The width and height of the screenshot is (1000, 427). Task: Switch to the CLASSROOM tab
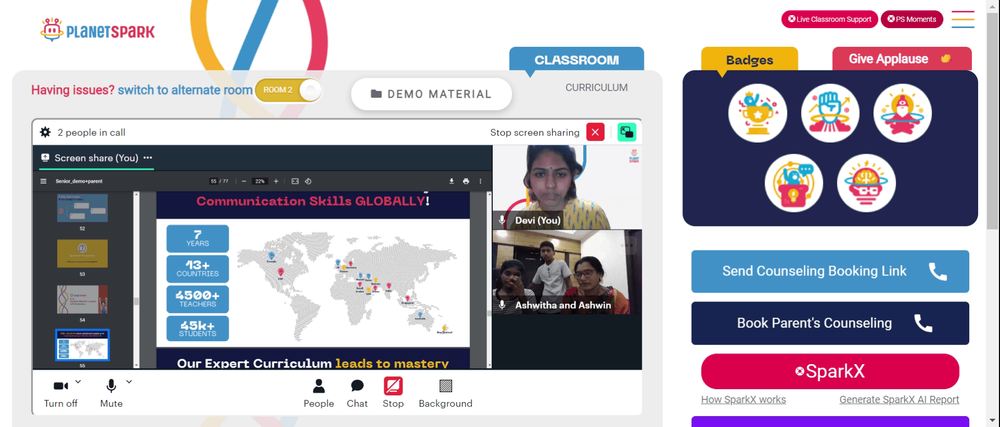pos(577,60)
